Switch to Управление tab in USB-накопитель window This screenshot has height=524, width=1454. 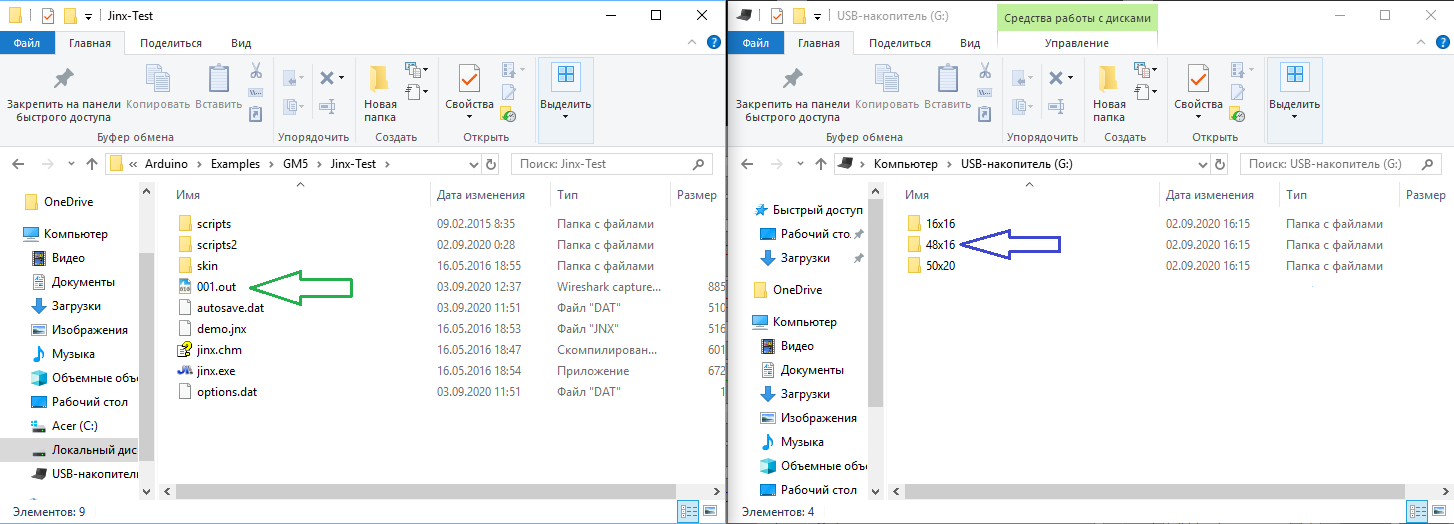coord(1077,43)
